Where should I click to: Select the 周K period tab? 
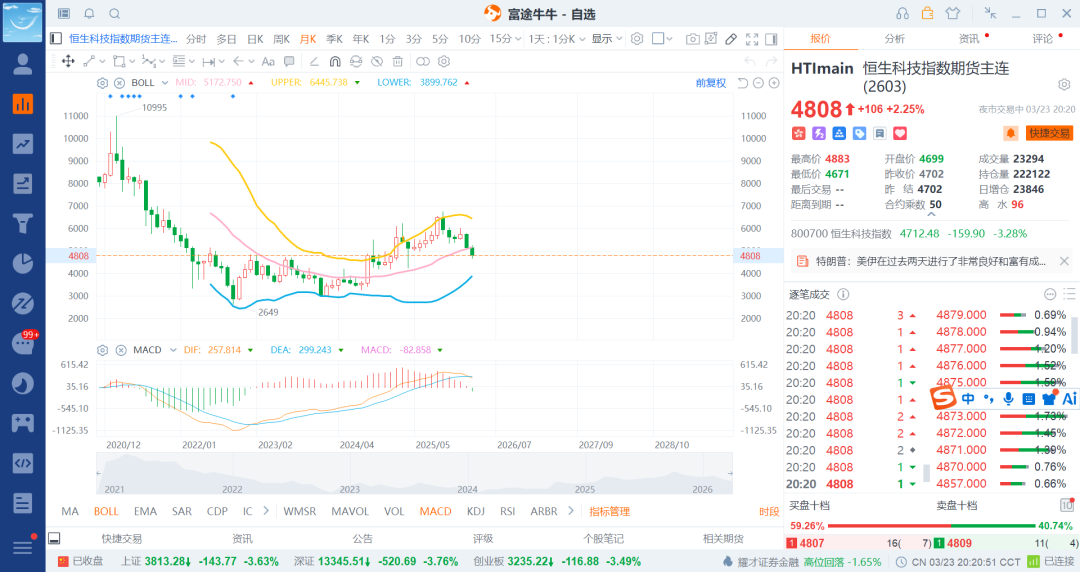281,39
